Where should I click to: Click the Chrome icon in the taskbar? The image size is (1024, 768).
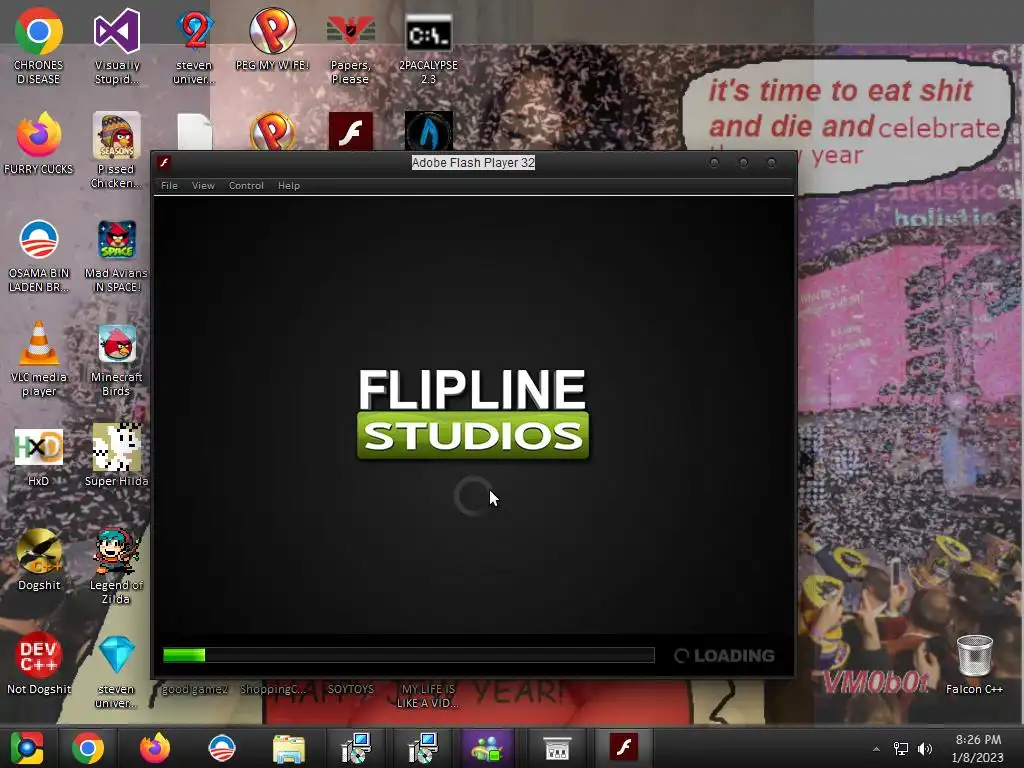click(88, 748)
